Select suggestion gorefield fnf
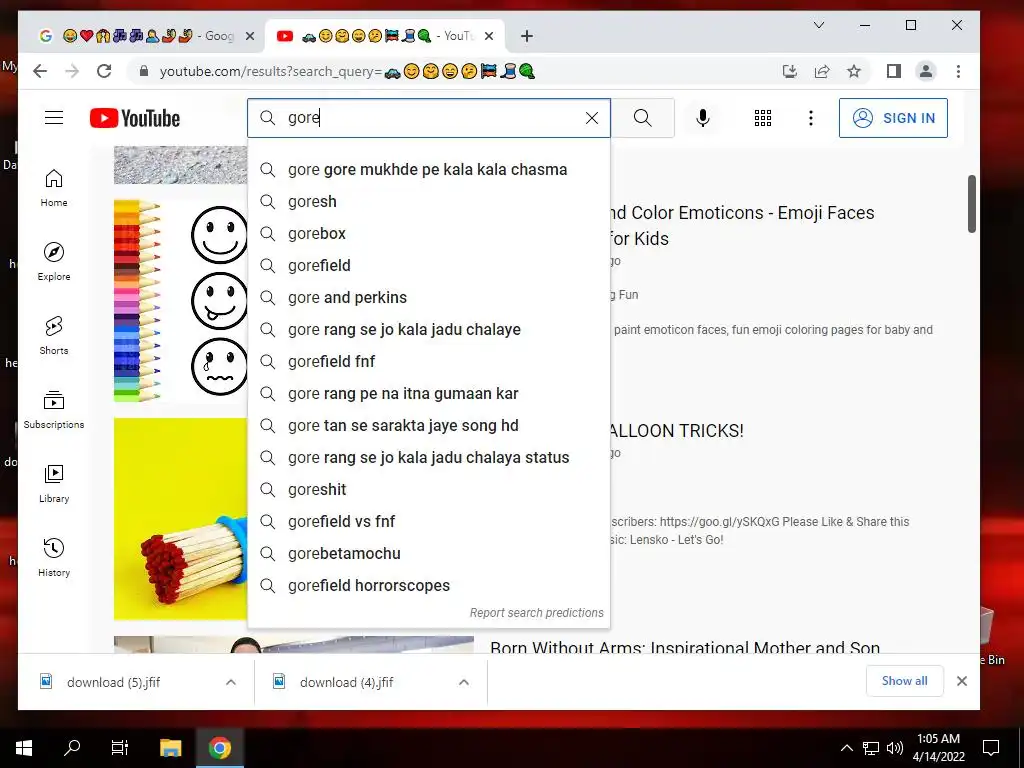The height and width of the screenshot is (768, 1024). 428,361
